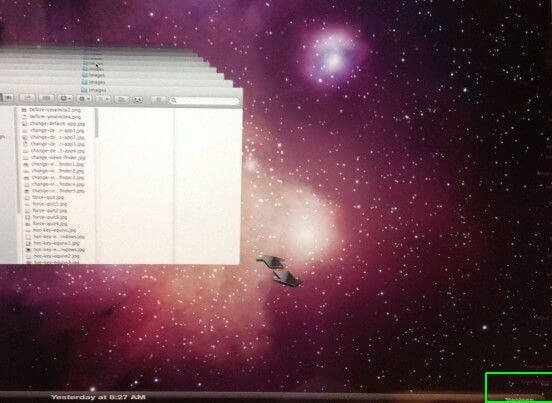Click force-quit1.jpg file icon
The width and height of the screenshot is (552, 403).
pyautogui.click(x=28, y=204)
